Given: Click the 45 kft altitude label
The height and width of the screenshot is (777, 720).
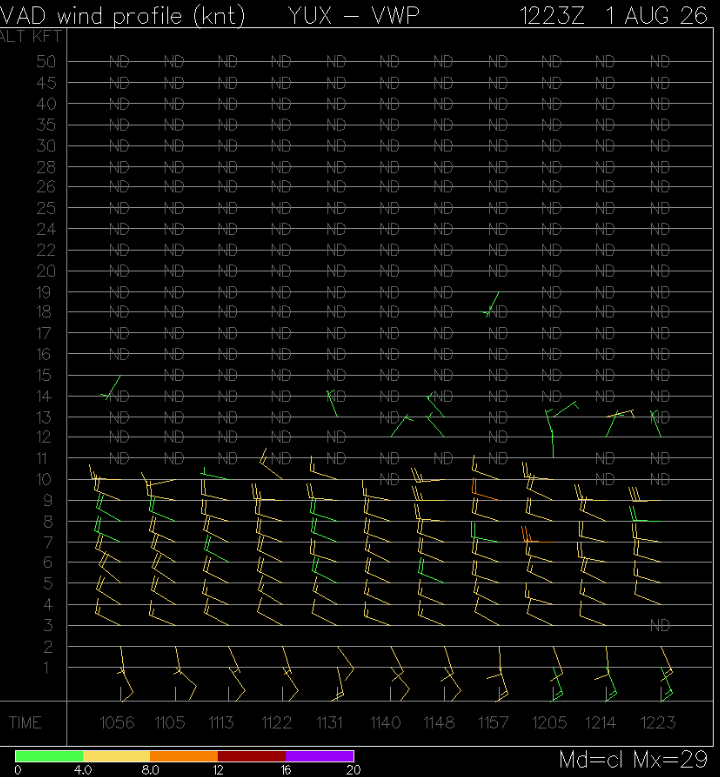Looking at the screenshot, I should pos(46,83).
